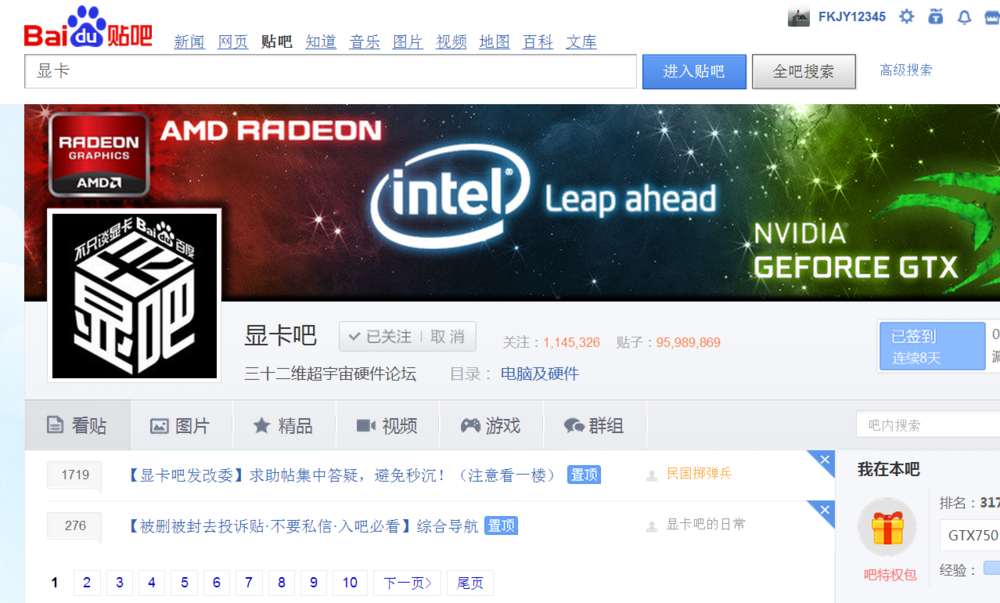Switch to the 视频 tab
The height and width of the screenshot is (603, 1000).
(x=388, y=426)
